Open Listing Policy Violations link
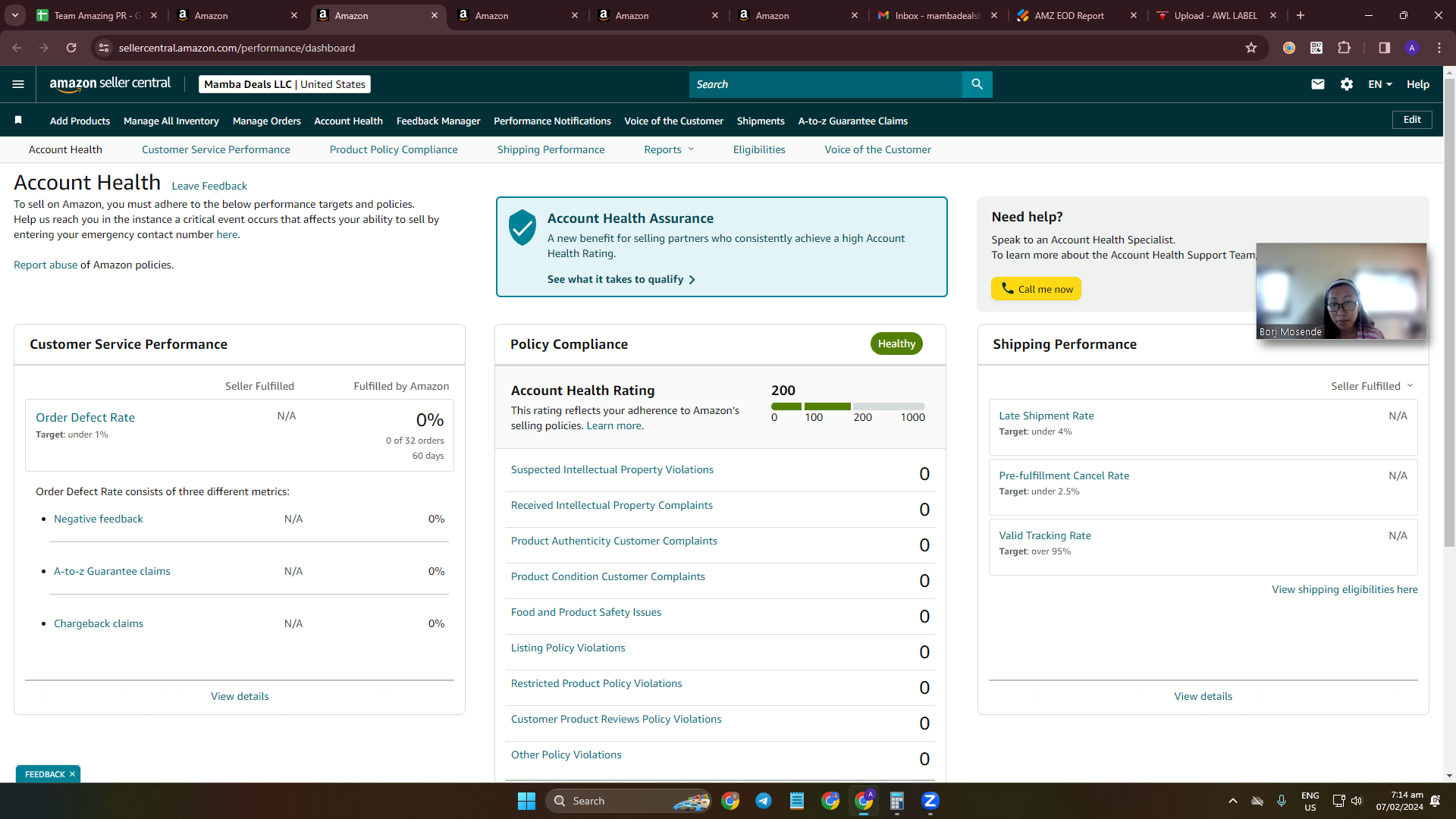 pos(568,648)
